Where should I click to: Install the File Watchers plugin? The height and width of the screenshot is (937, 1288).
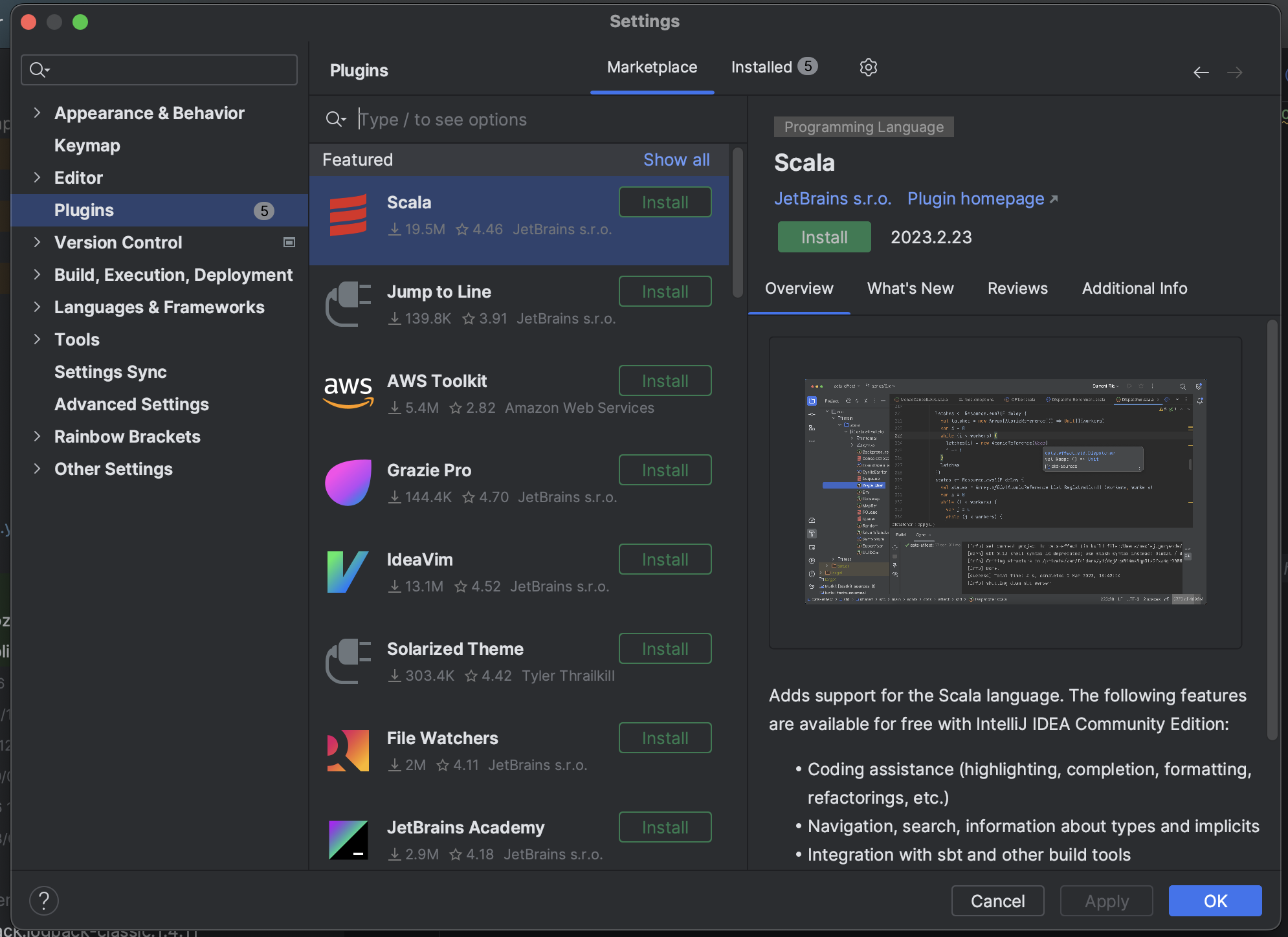click(665, 738)
